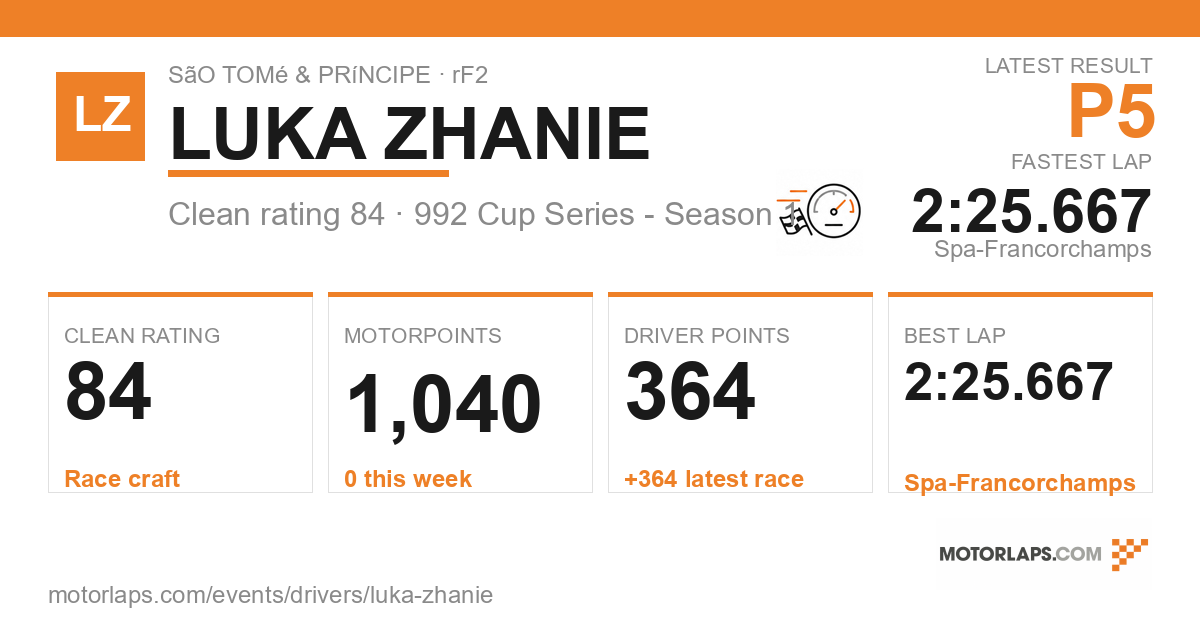Screen dimensions: 1200x630
Task: Click orange Spa-Francorchamps in Best Lap card
Action: 1020,483
